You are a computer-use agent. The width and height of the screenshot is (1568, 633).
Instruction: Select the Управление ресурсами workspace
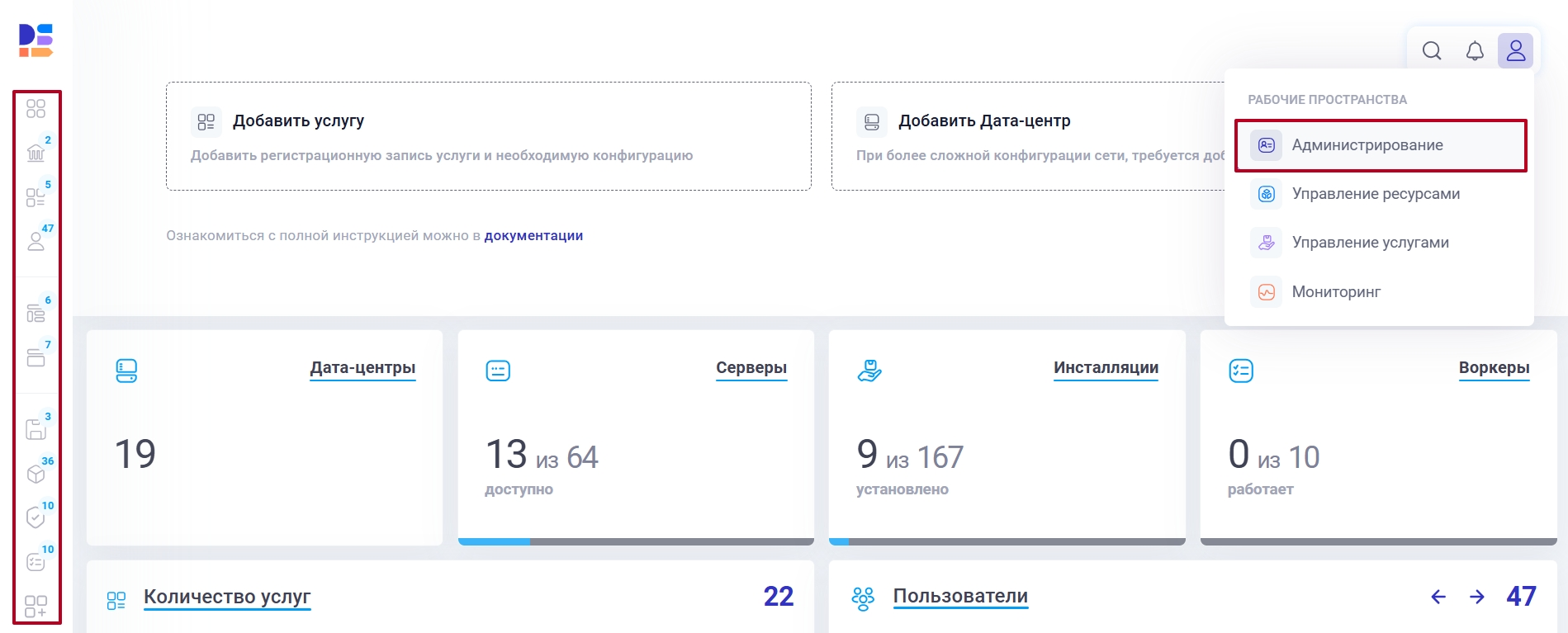pos(1379,194)
